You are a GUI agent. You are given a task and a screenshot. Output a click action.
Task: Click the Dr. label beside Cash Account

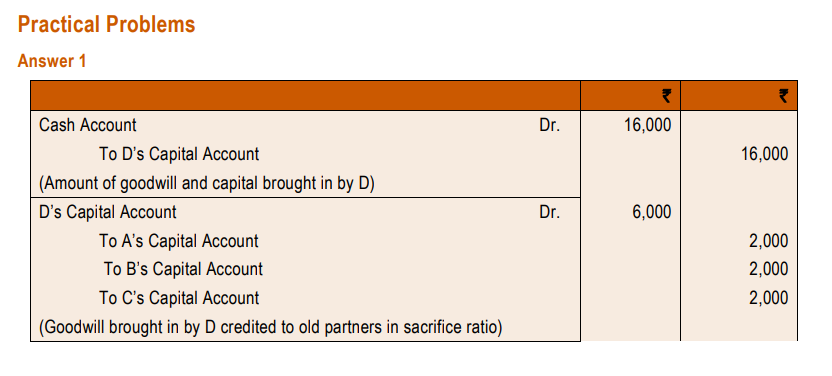click(x=549, y=125)
